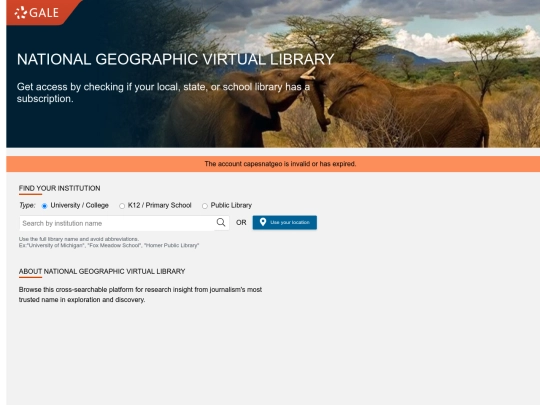Click the Find Your Institution heading
The image size is (540, 405).
[x=60, y=188]
